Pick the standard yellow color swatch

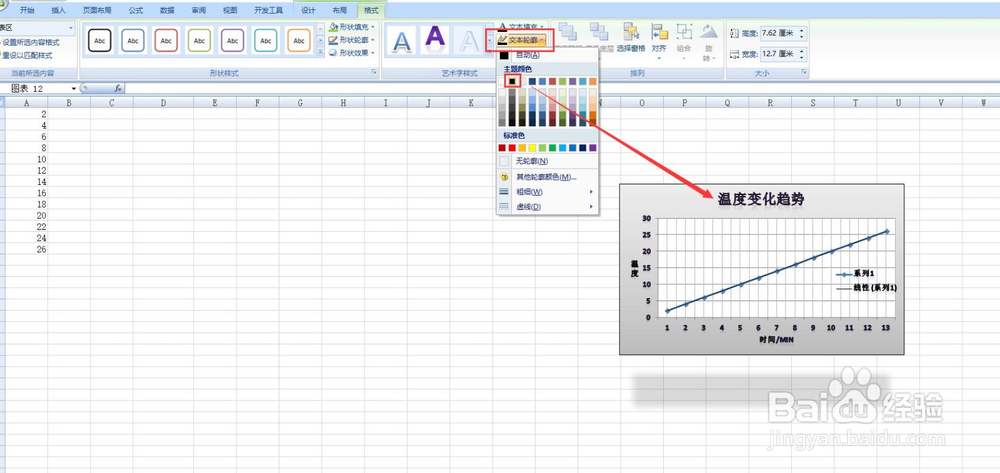532,148
